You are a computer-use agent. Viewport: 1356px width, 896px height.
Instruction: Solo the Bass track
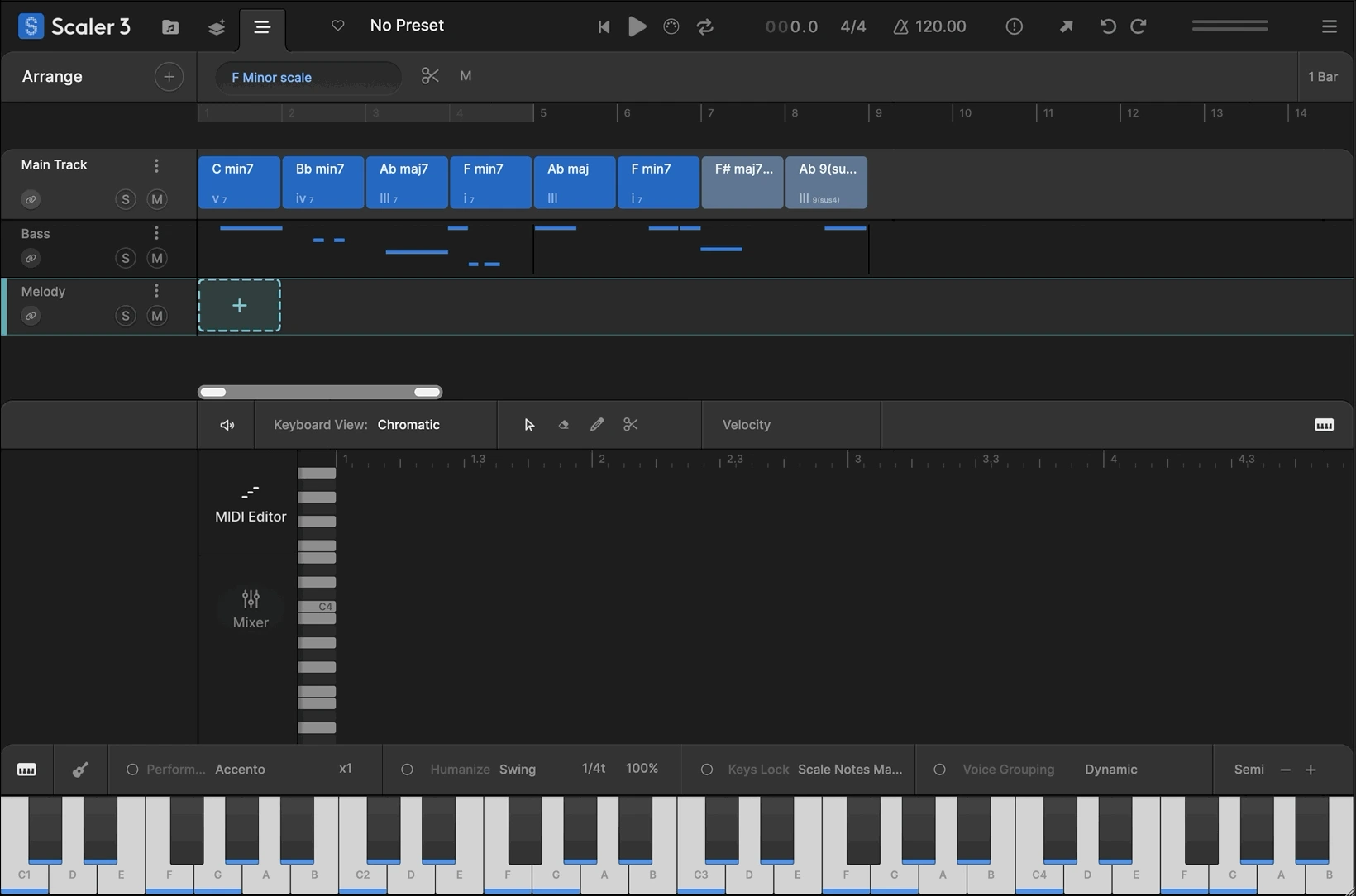(125, 258)
